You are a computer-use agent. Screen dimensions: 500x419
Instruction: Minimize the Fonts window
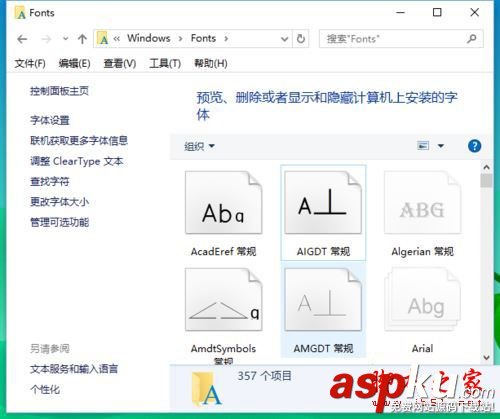coord(400,13)
